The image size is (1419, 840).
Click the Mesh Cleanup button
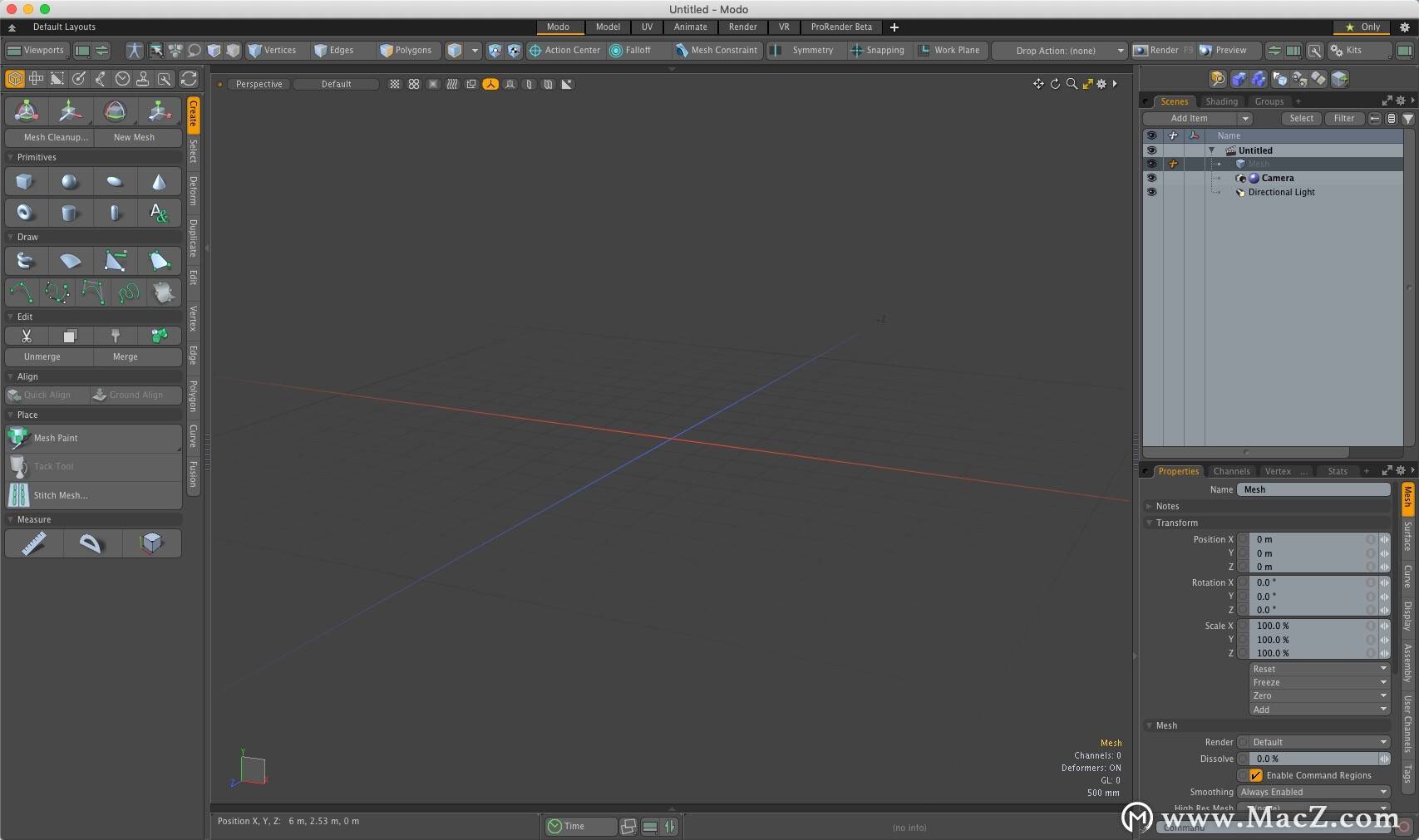click(49, 137)
